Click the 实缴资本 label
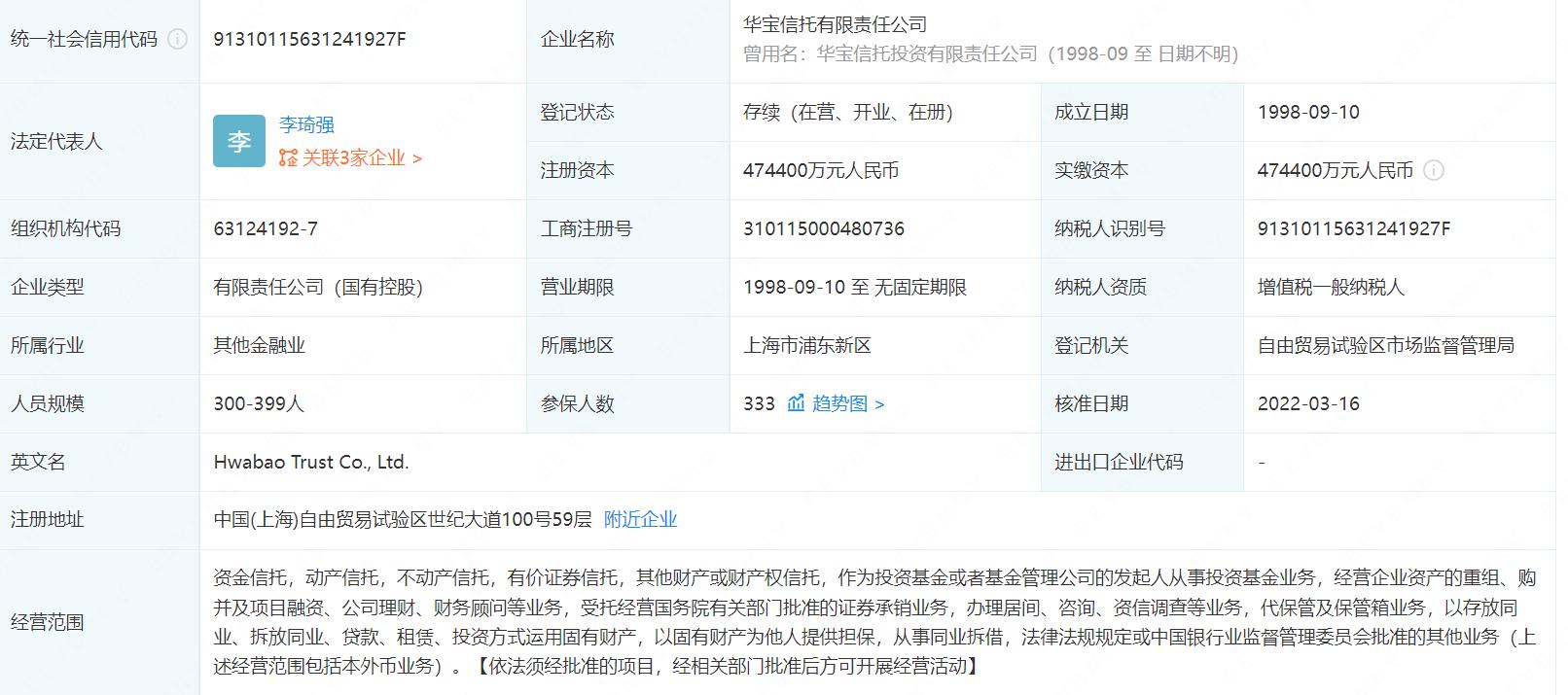The image size is (1568, 695). click(x=1091, y=170)
